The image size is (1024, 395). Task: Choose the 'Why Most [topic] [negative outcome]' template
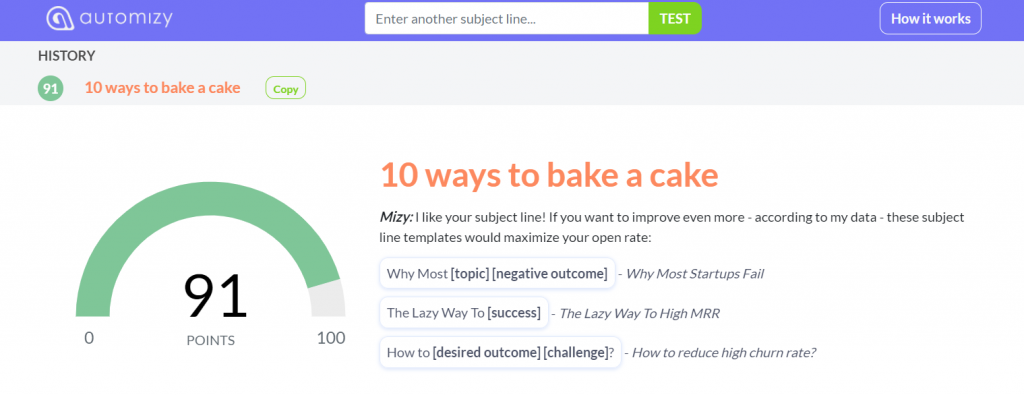coord(497,273)
